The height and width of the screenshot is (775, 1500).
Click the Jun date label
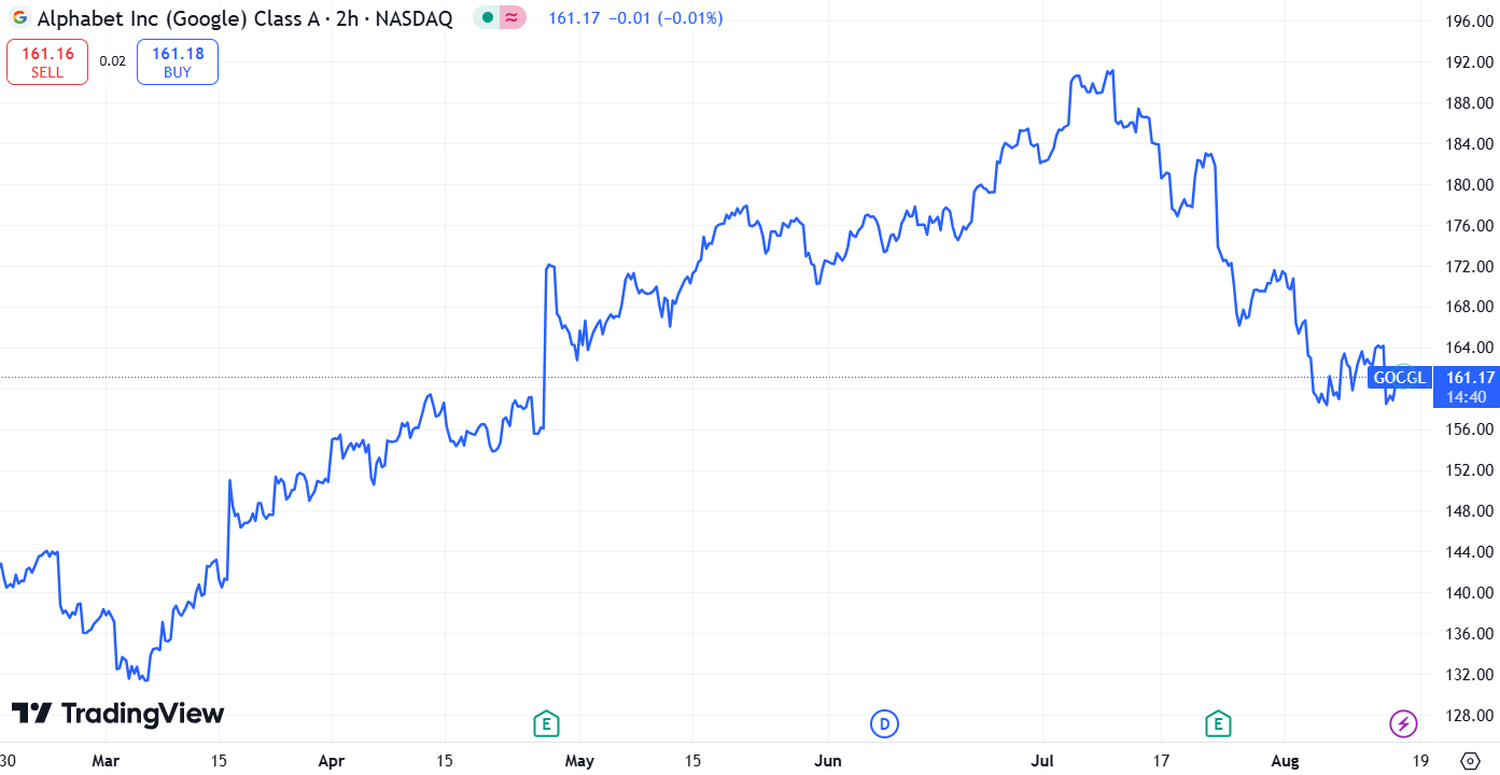click(827, 761)
